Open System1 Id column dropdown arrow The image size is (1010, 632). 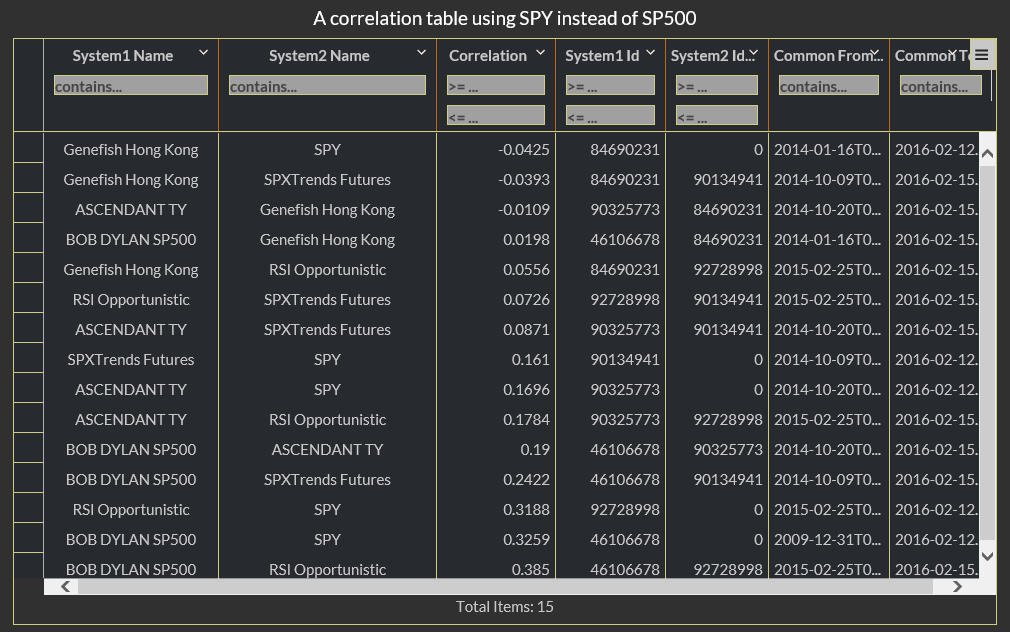[651, 52]
